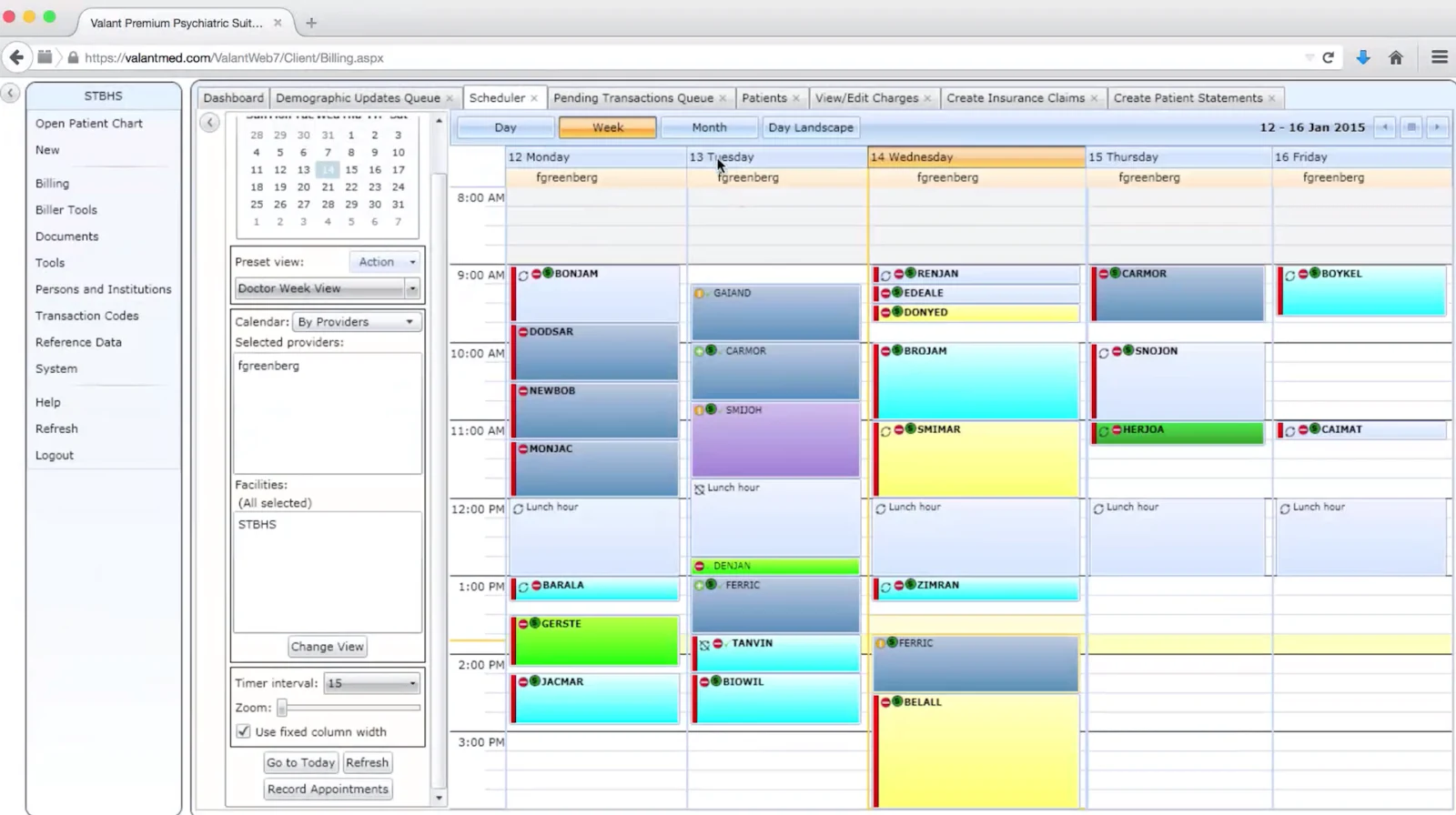Click the dollar icon on DONYED appointment
Screen dimensions: 1456x815
[897, 311]
